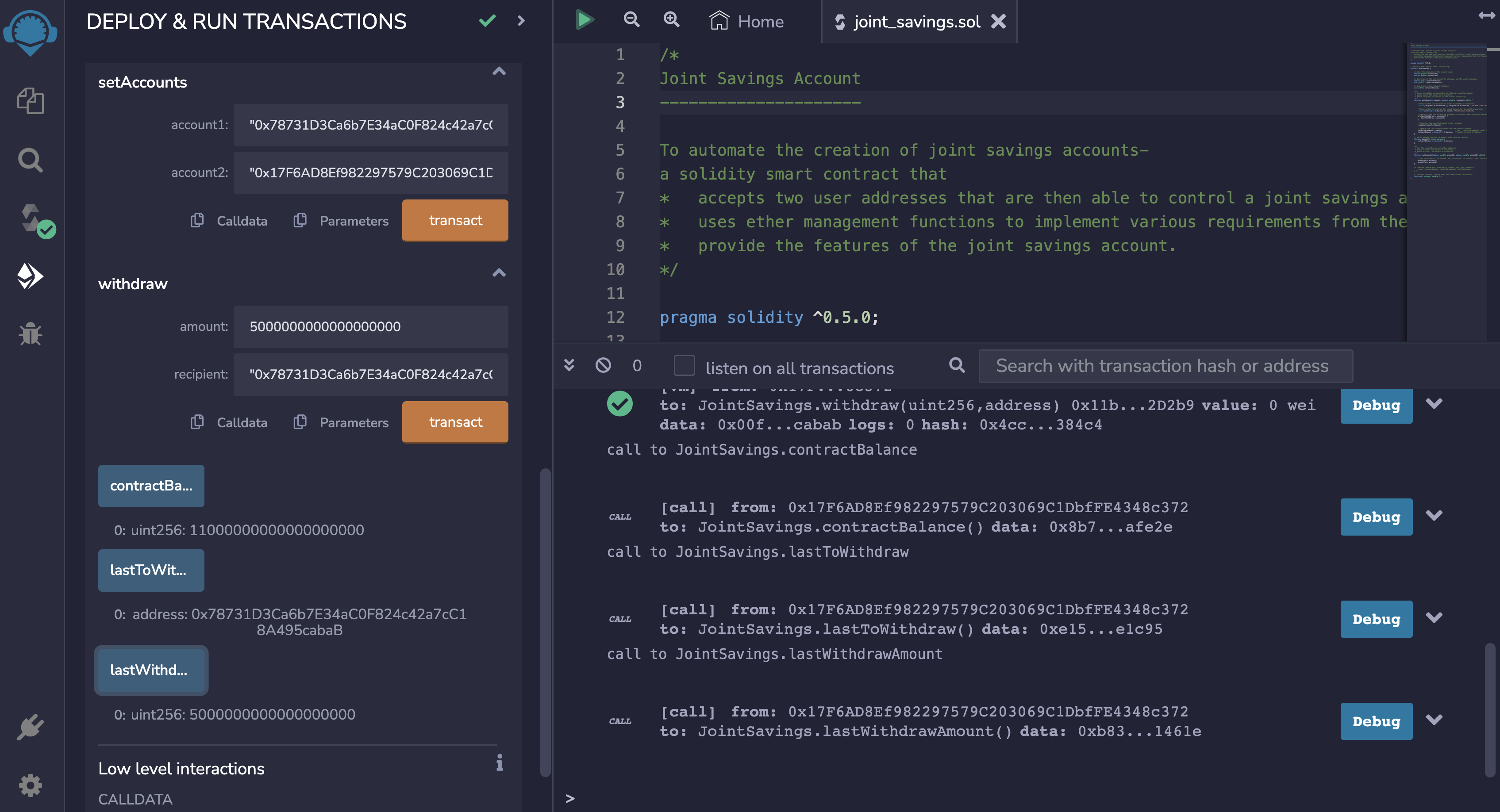
Task: Call the lastWithdrawAmount getter button
Action: [x=151, y=670]
